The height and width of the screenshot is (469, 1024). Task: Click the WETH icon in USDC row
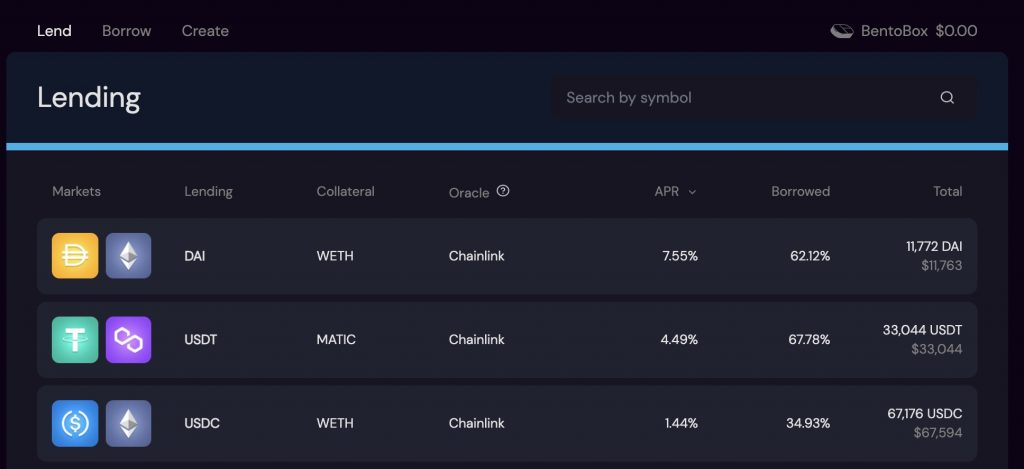pos(129,423)
